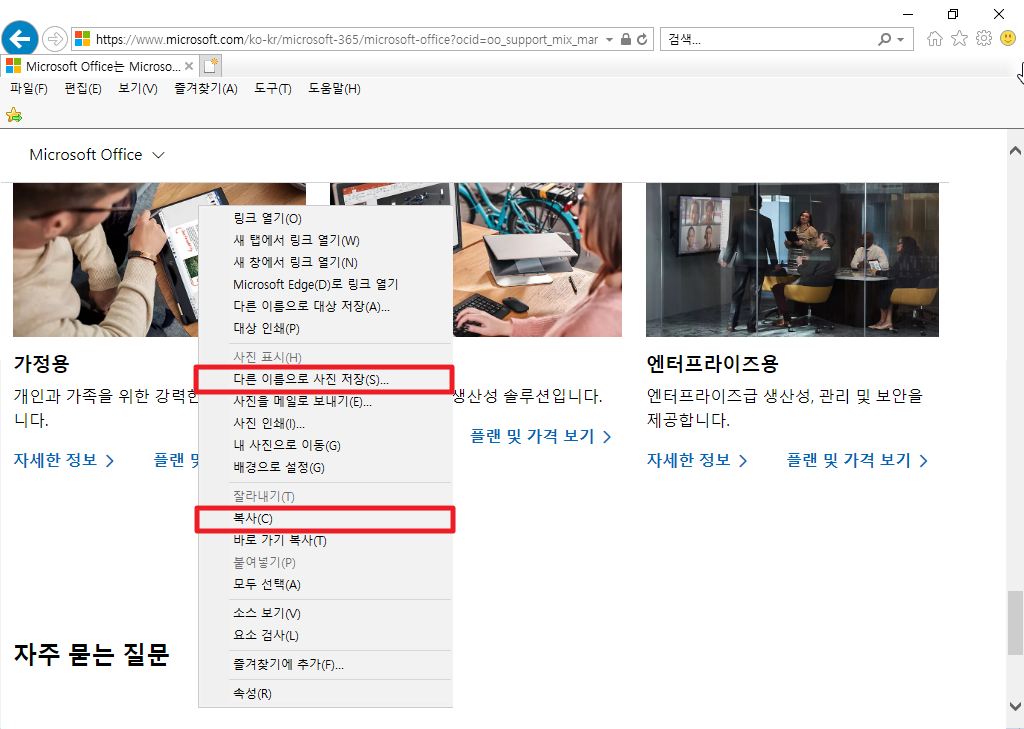Click the smiley feedback icon
Image resolution: width=1024 pixels, height=729 pixels.
coord(1008,39)
